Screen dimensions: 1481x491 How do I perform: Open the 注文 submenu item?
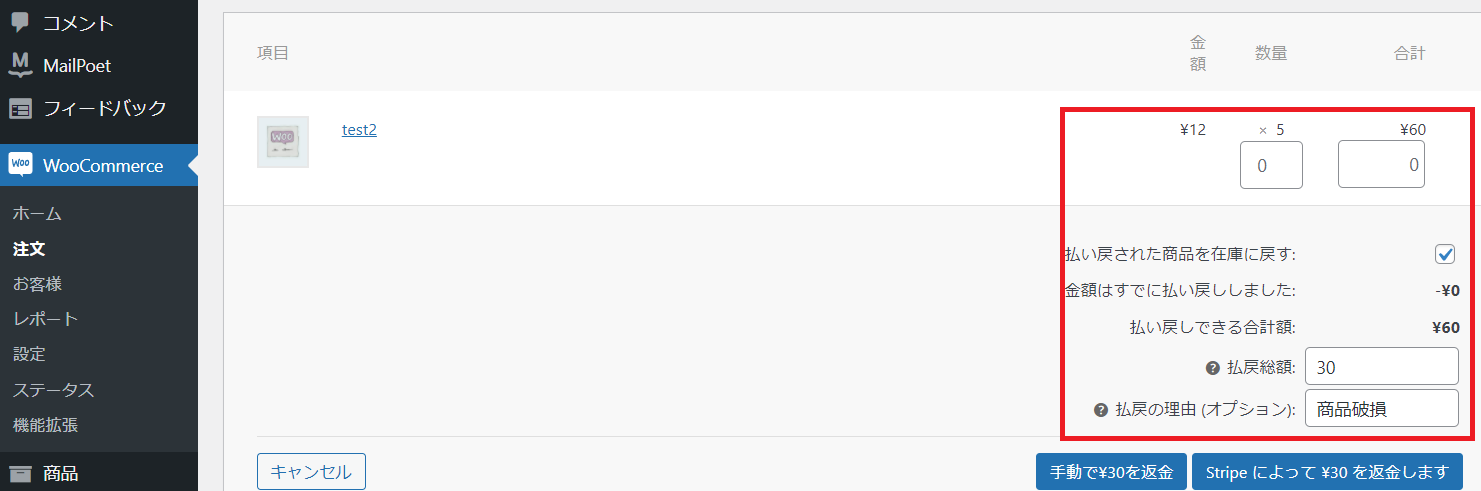(x=29, y=248)
